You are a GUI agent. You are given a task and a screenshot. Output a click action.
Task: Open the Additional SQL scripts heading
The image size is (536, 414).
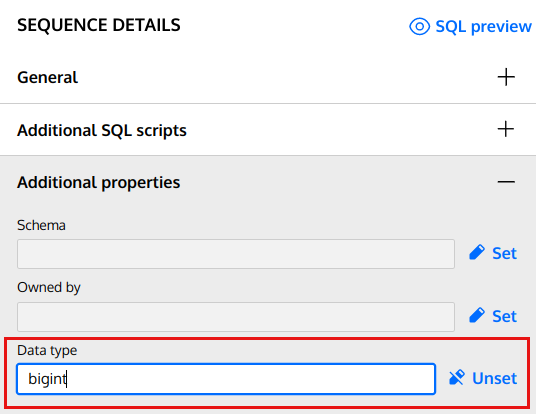click(102, 130)
